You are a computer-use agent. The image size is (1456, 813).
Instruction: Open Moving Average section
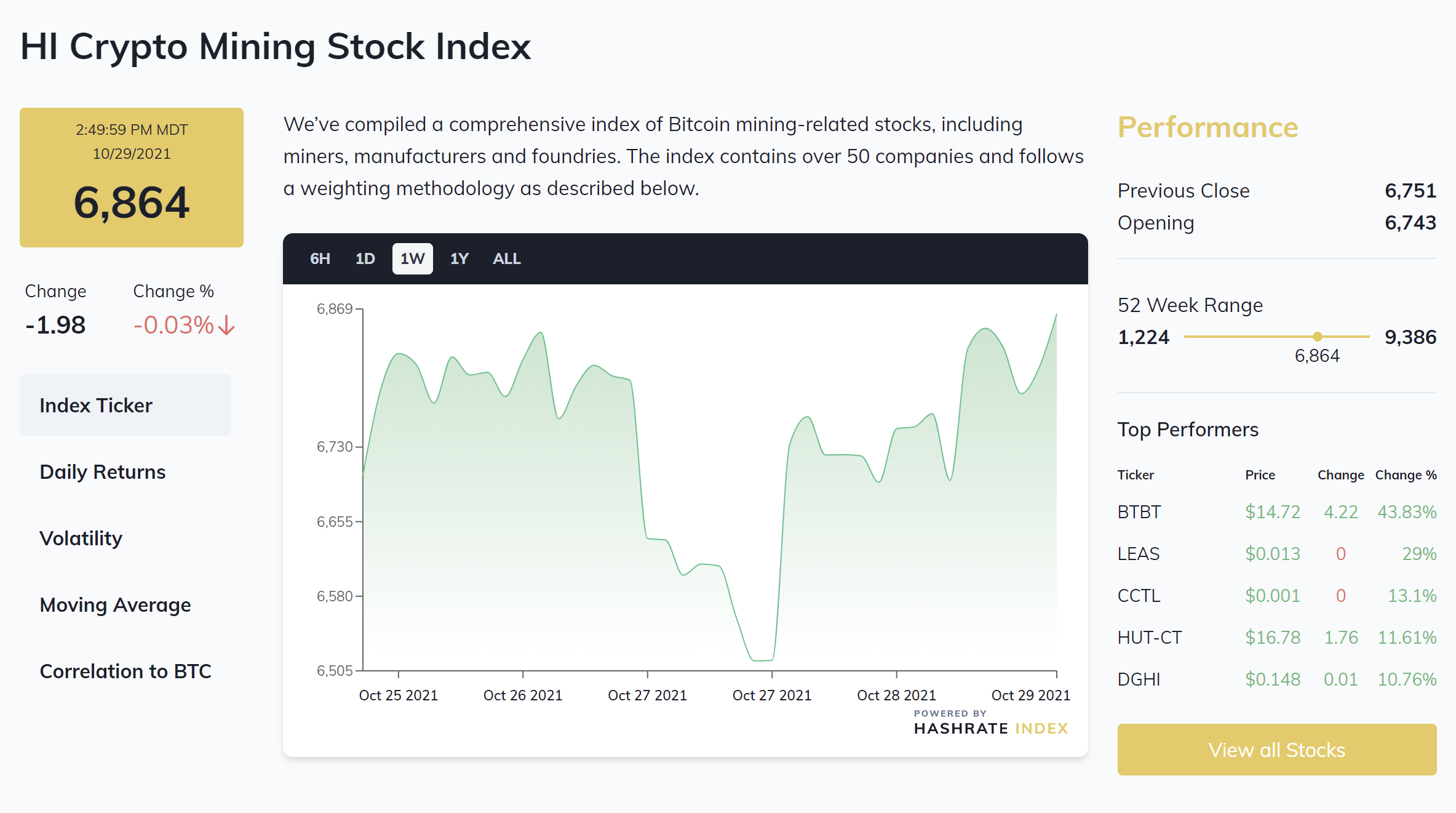tap(115, 605)
